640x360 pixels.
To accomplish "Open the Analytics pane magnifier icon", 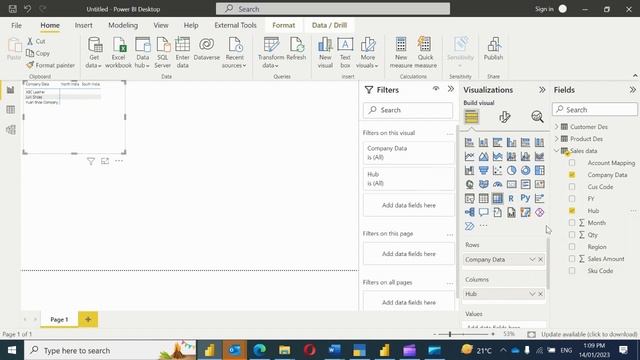I will (x=537, y=117).
